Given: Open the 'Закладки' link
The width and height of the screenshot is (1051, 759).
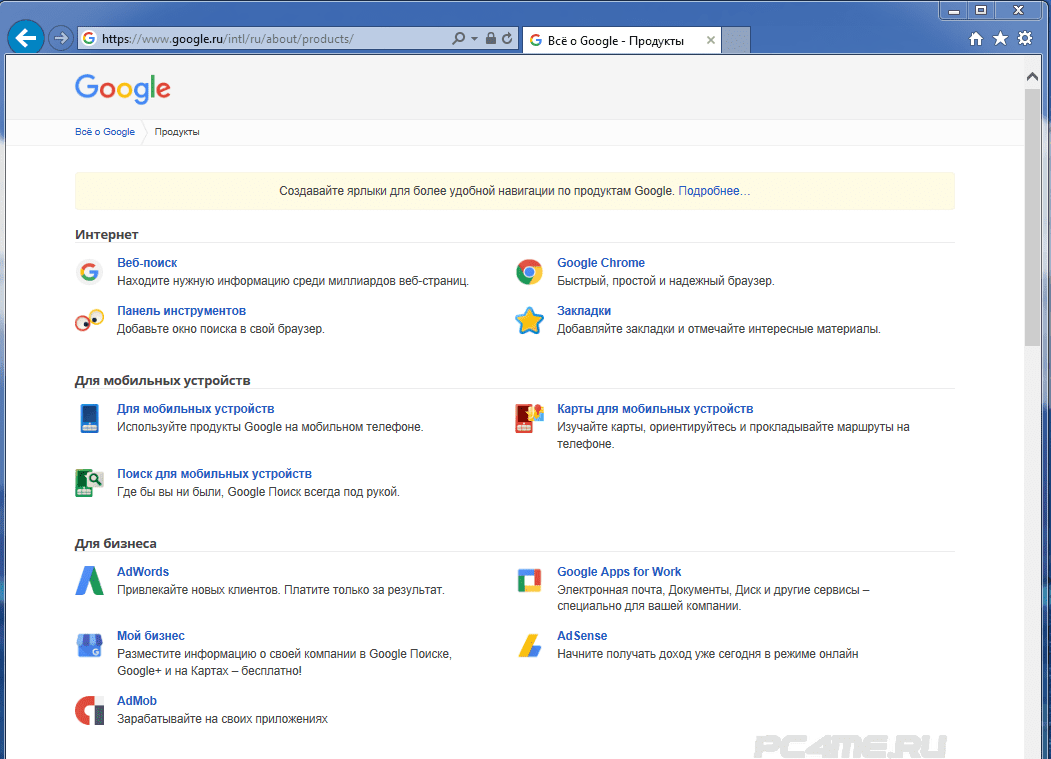Looking at the screenshot, I should (584, 311).
